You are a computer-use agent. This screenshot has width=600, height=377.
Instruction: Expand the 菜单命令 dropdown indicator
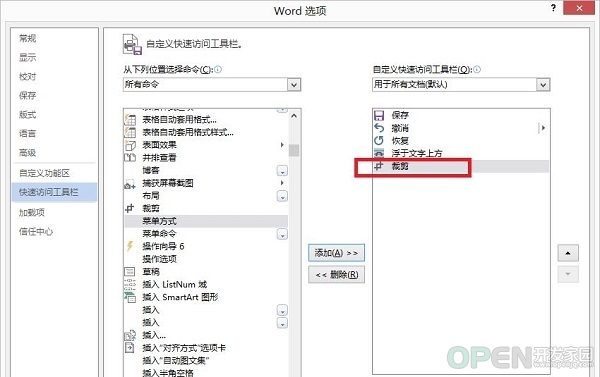(x=282, y=234)
